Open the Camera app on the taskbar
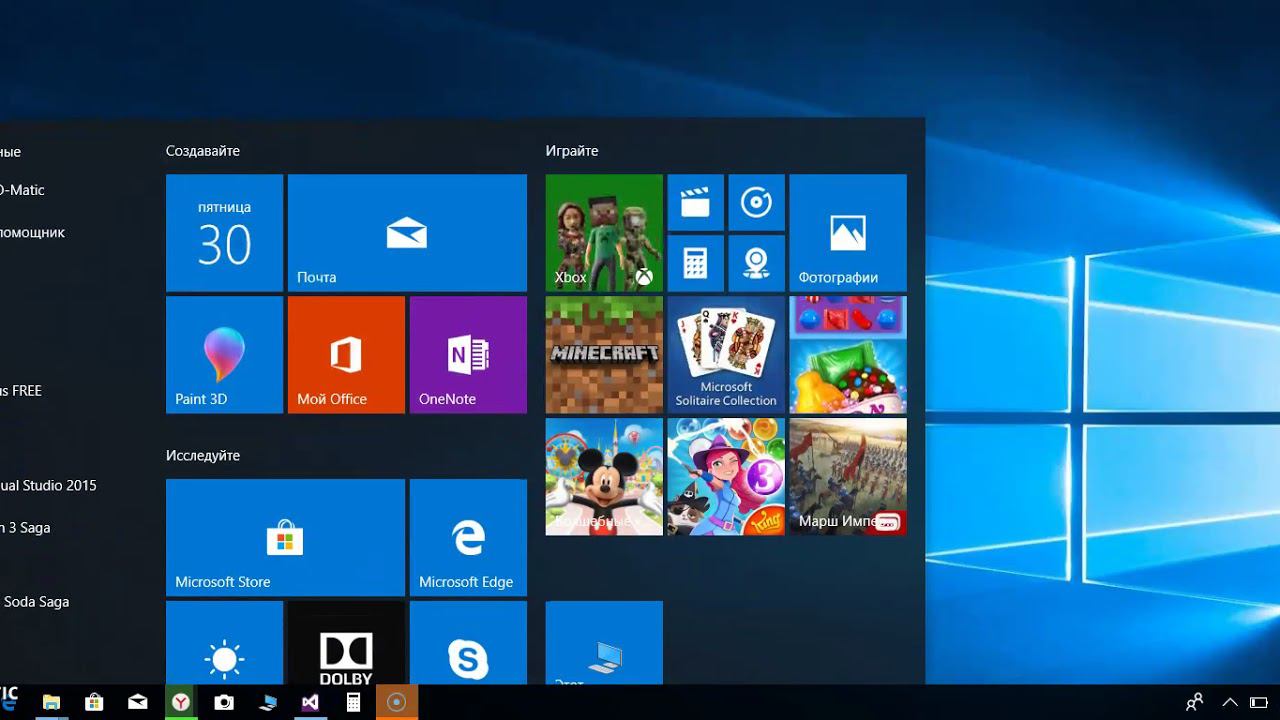The width and height of the screenshot is (1280, 720). pos(224,702)
